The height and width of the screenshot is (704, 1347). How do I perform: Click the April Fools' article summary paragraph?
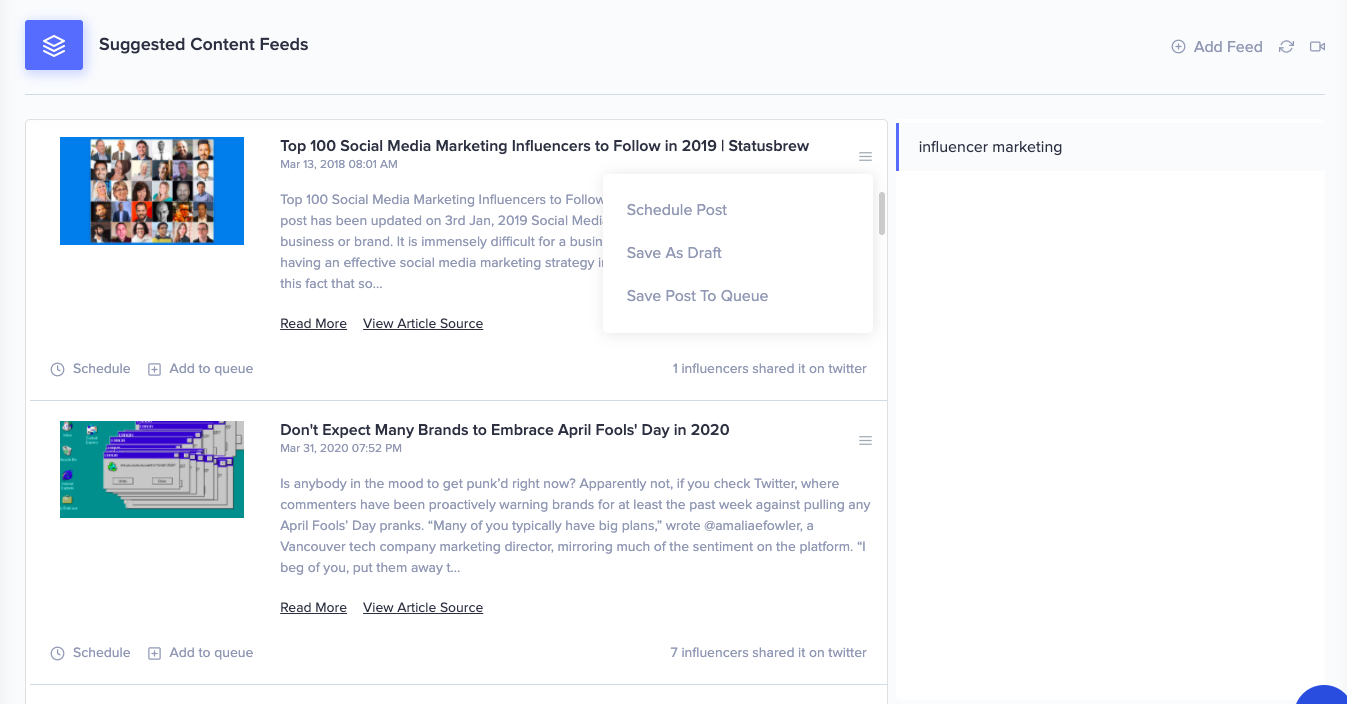[576, 526]
